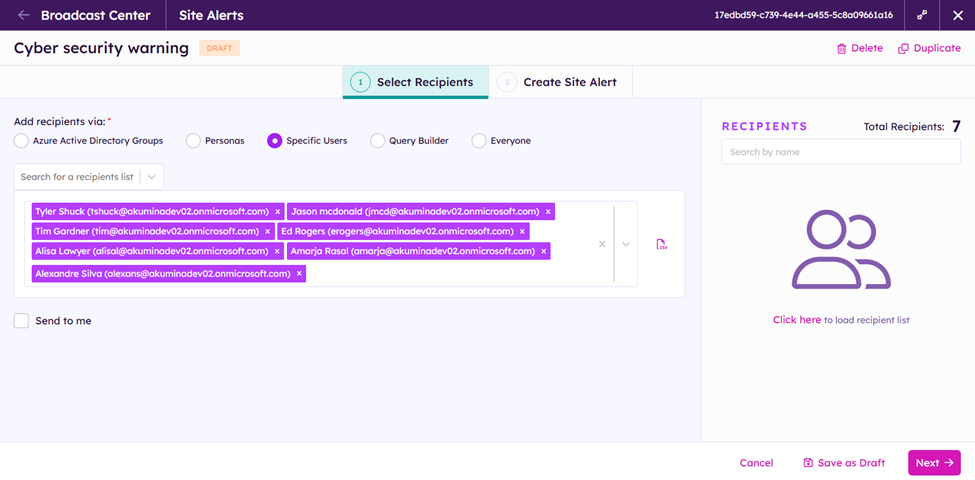
Task: Click the 'Click here' load recipients link
Action: (x=796, y=320)
